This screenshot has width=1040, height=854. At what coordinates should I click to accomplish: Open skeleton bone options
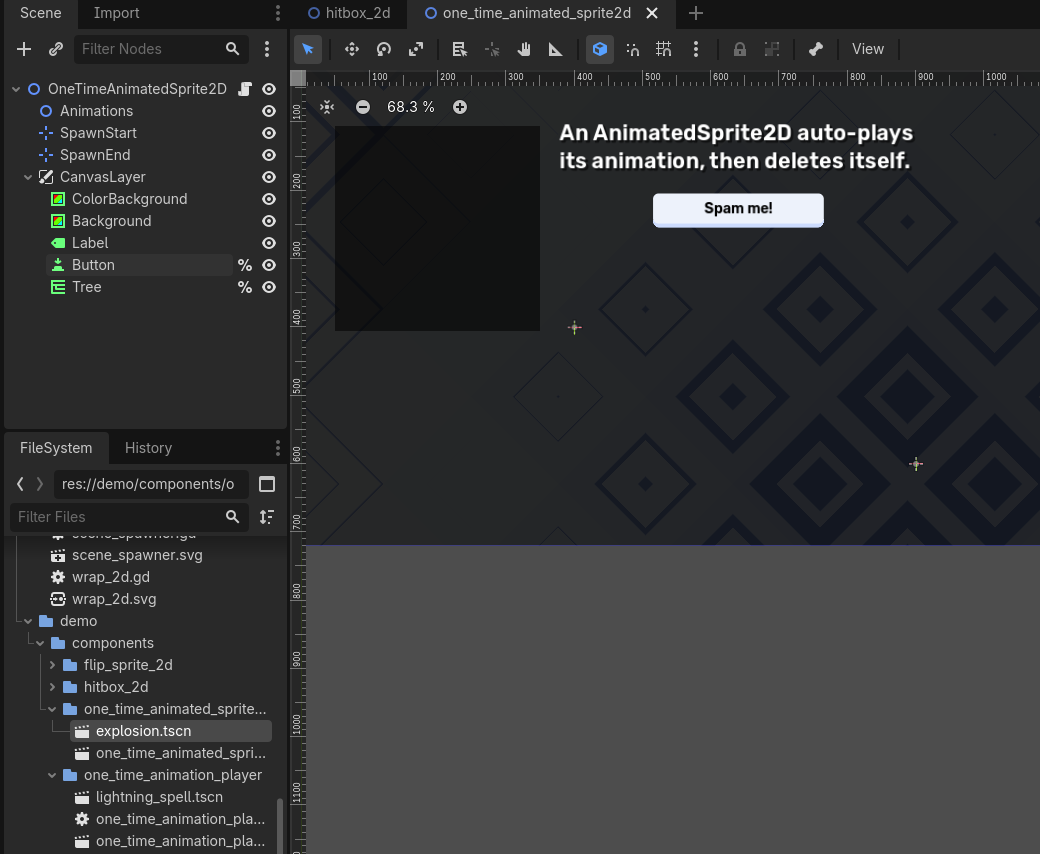pyautogui.click(x=816, y=49)
